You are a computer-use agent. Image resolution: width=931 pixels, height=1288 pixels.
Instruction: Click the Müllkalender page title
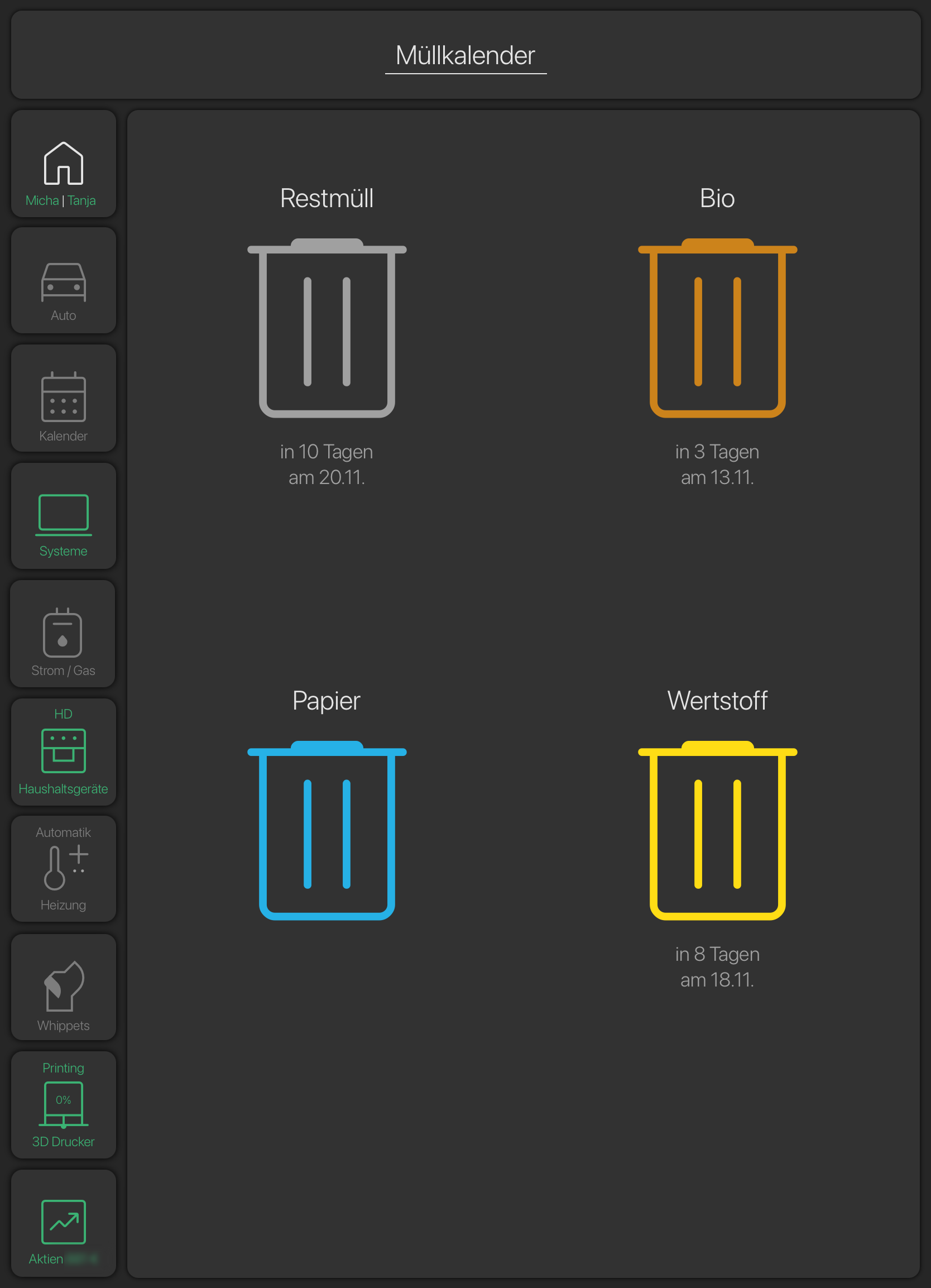pos(465,56)
